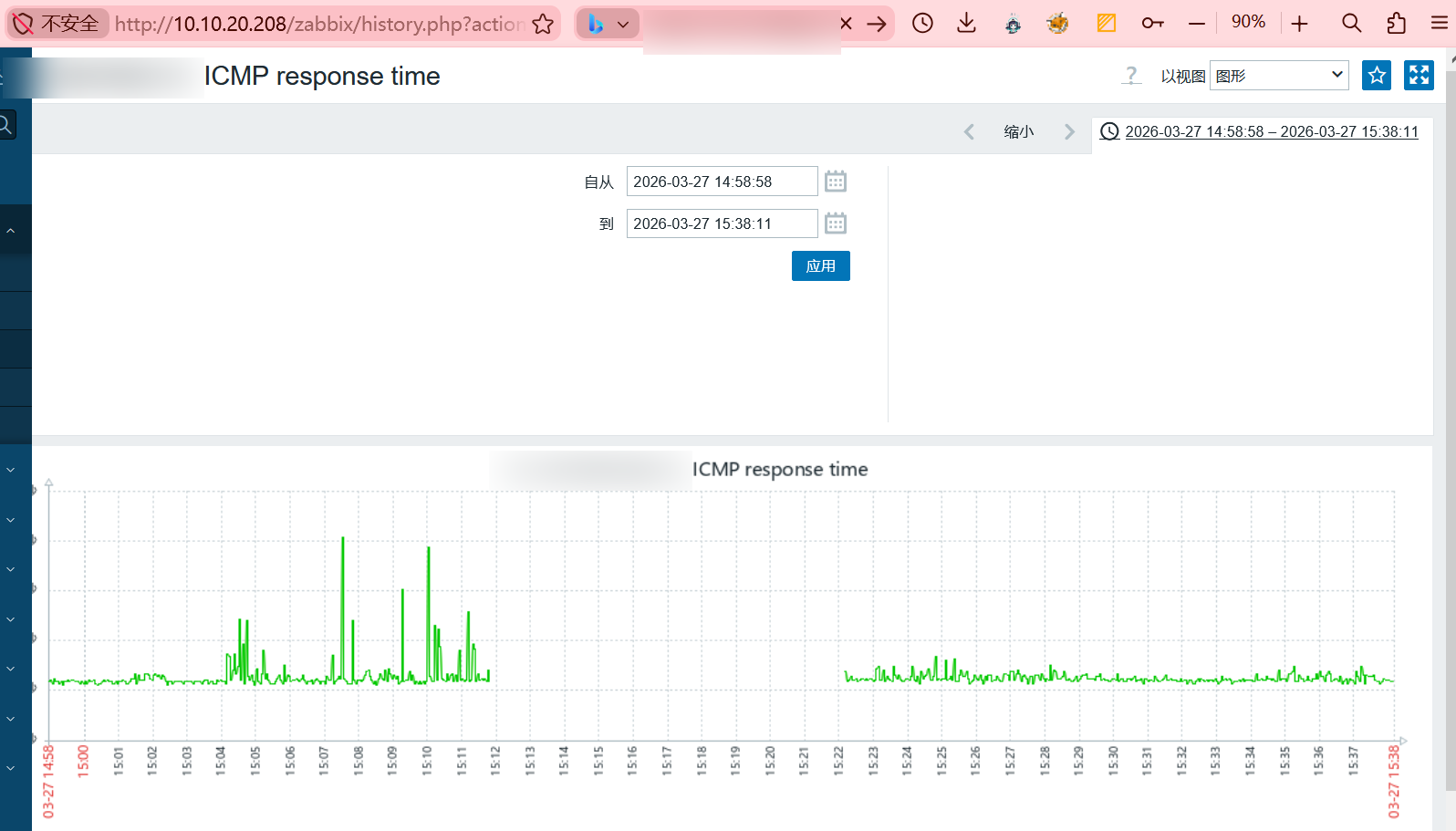Screen dimensions: 1456x831
Task: Shift time range back with left arrow
Action: pos(969,132)
